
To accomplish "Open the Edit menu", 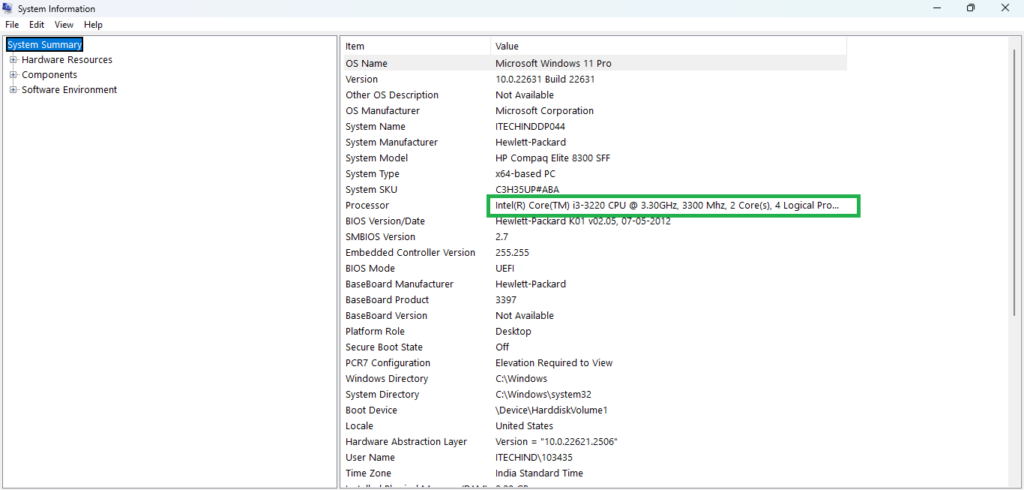I will [x=37, y=25].
